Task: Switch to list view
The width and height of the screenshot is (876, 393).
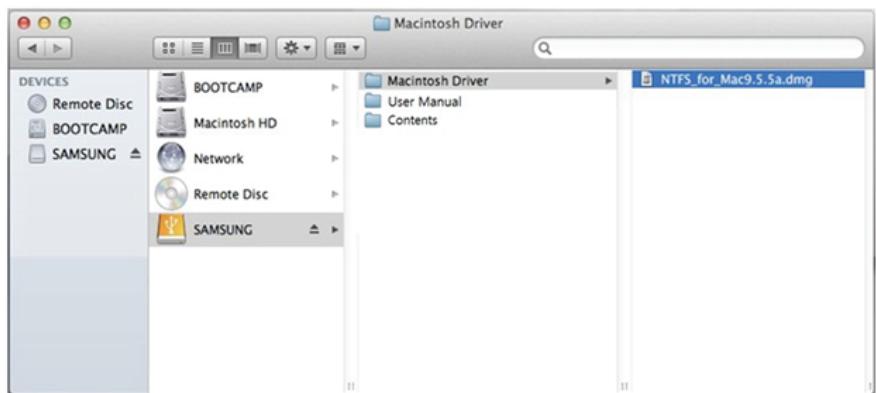Action: pyautogui.click(x=197, y=49)
